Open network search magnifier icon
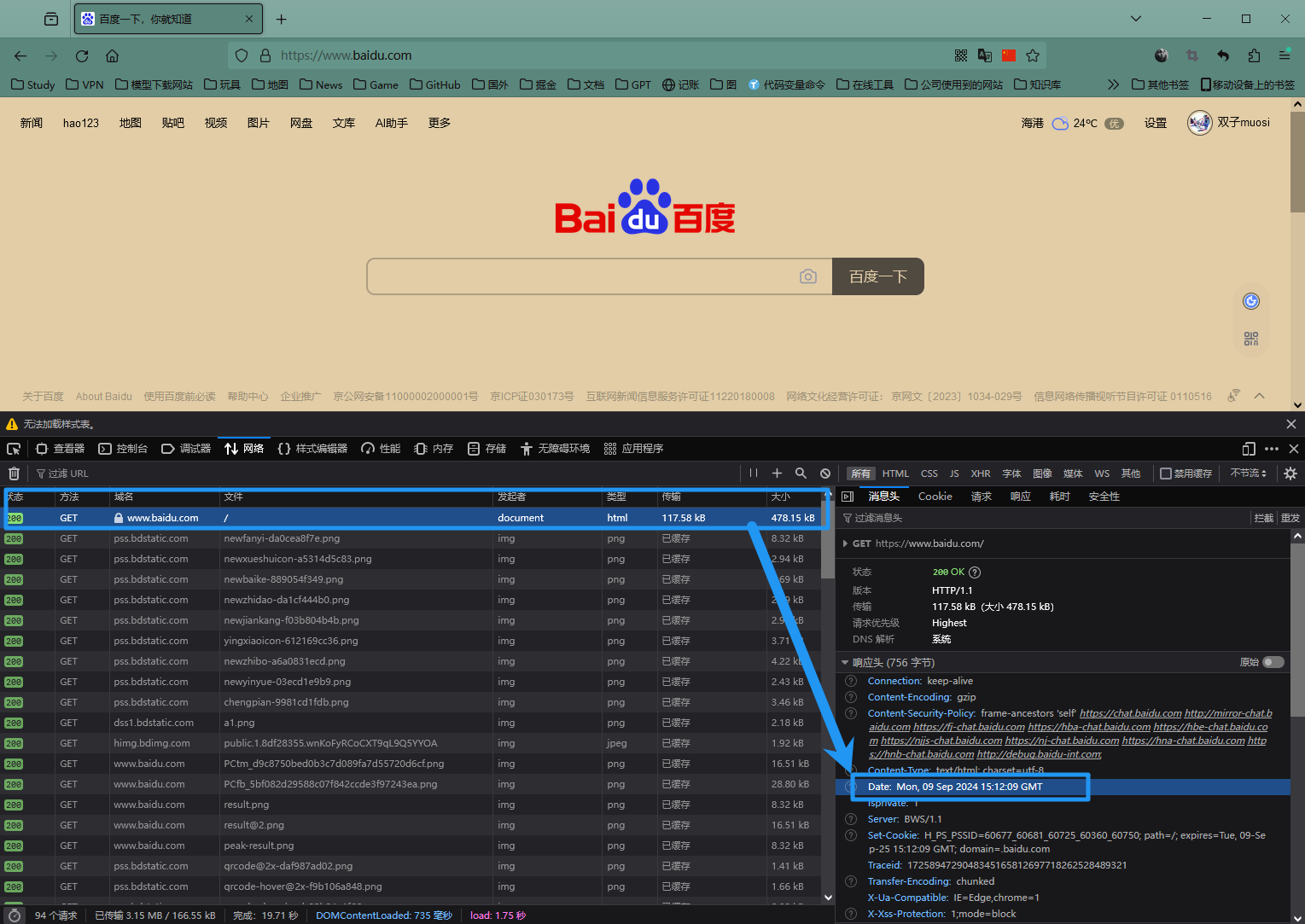The height and width of the screenshot is (924, 1305). coord(801,473)
